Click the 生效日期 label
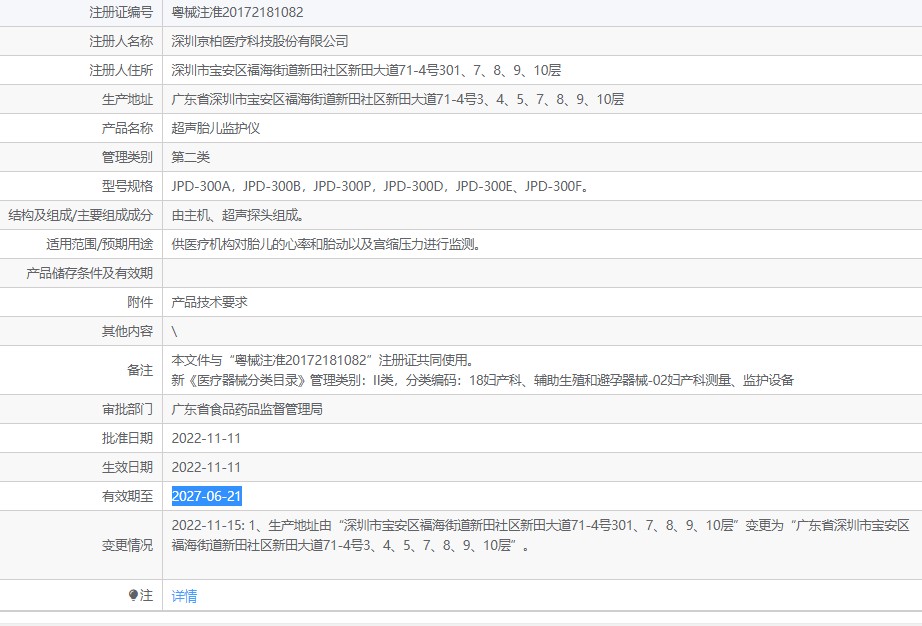This screenshot has height=626, width=922. [x=127, y=467]
